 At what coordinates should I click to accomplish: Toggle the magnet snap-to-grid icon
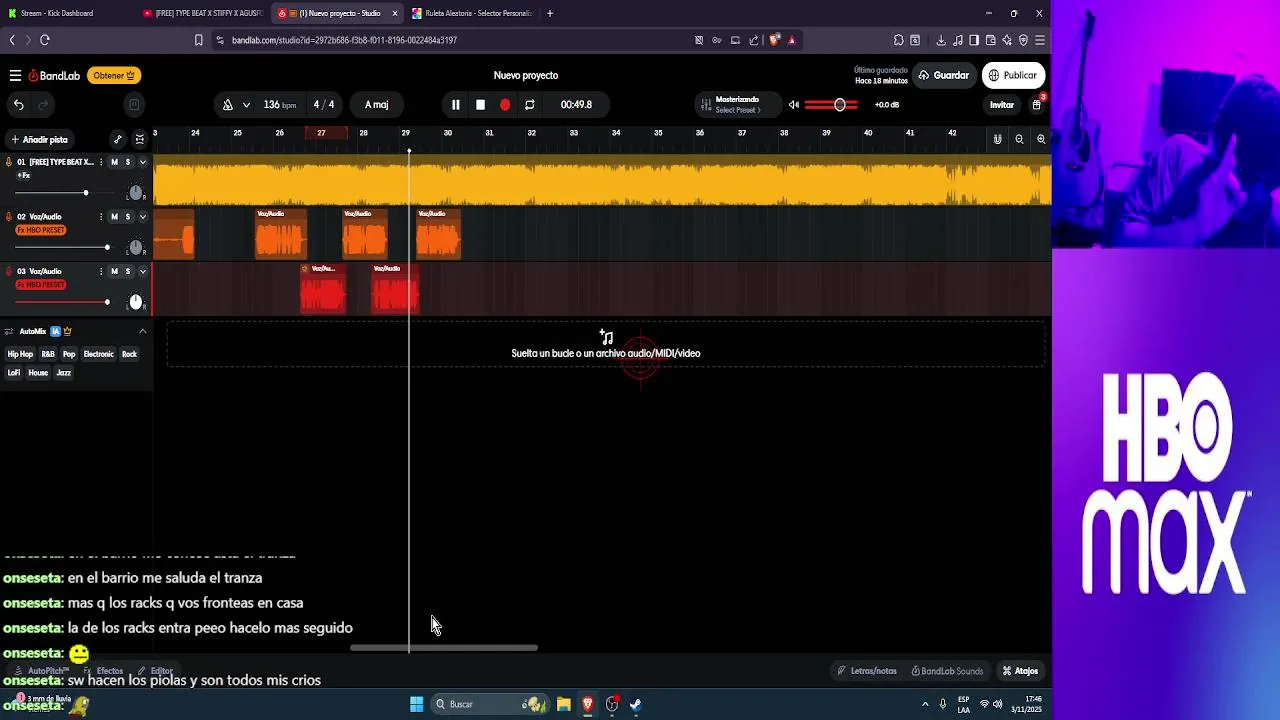(997, 139)
